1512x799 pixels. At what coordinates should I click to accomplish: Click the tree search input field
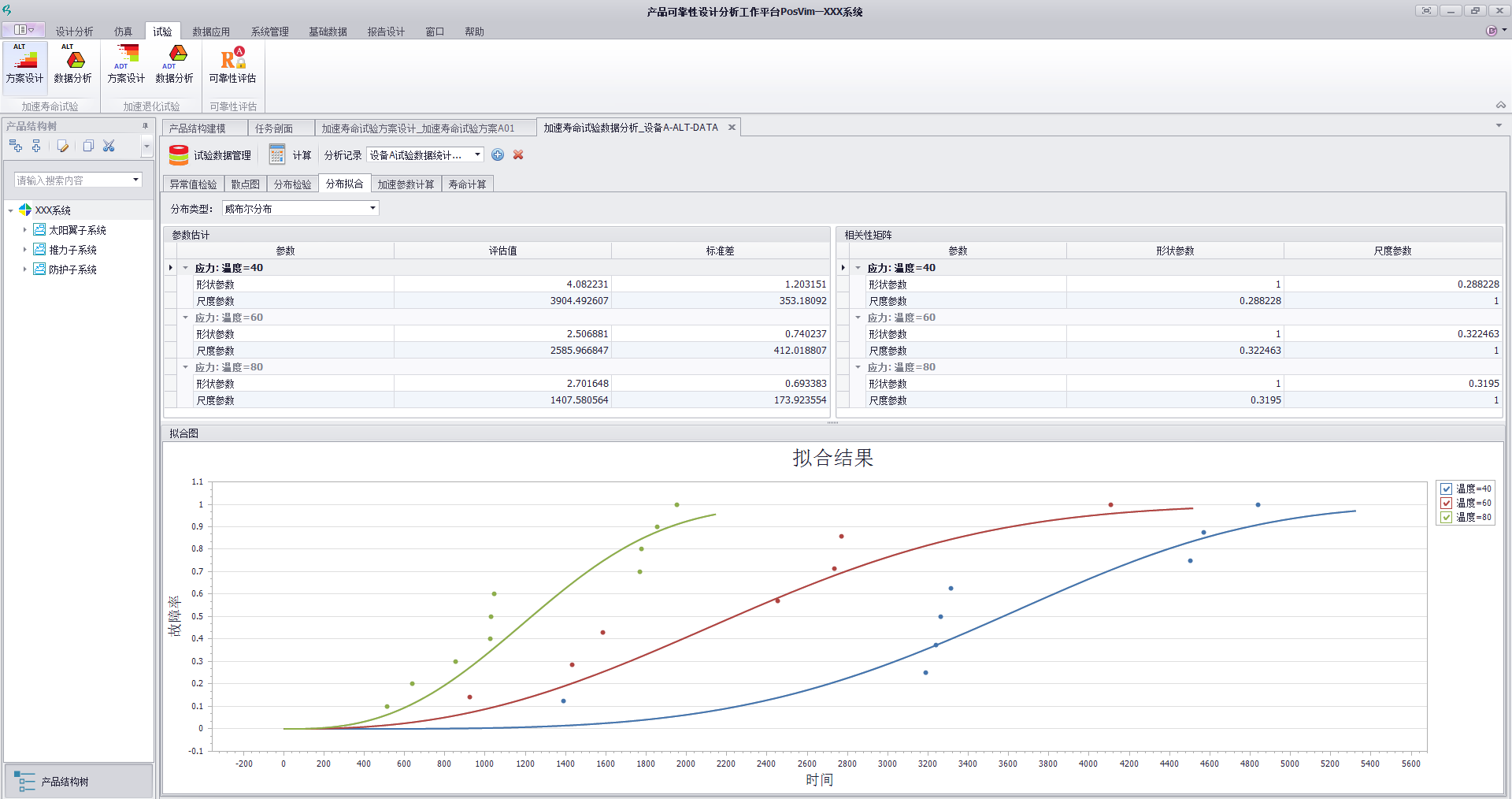pos(72,180)
